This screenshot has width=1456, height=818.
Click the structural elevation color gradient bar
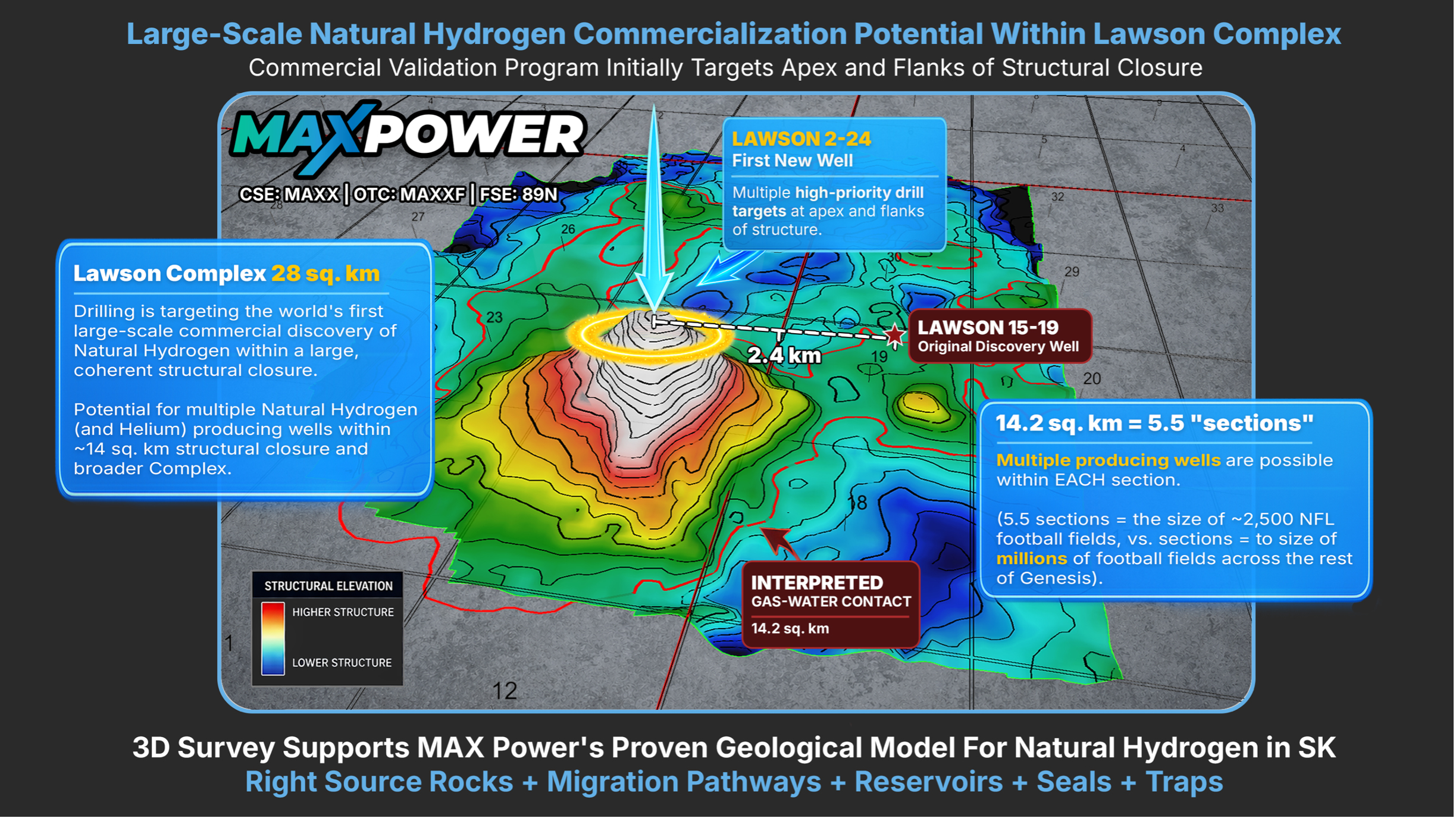[273, 640]
